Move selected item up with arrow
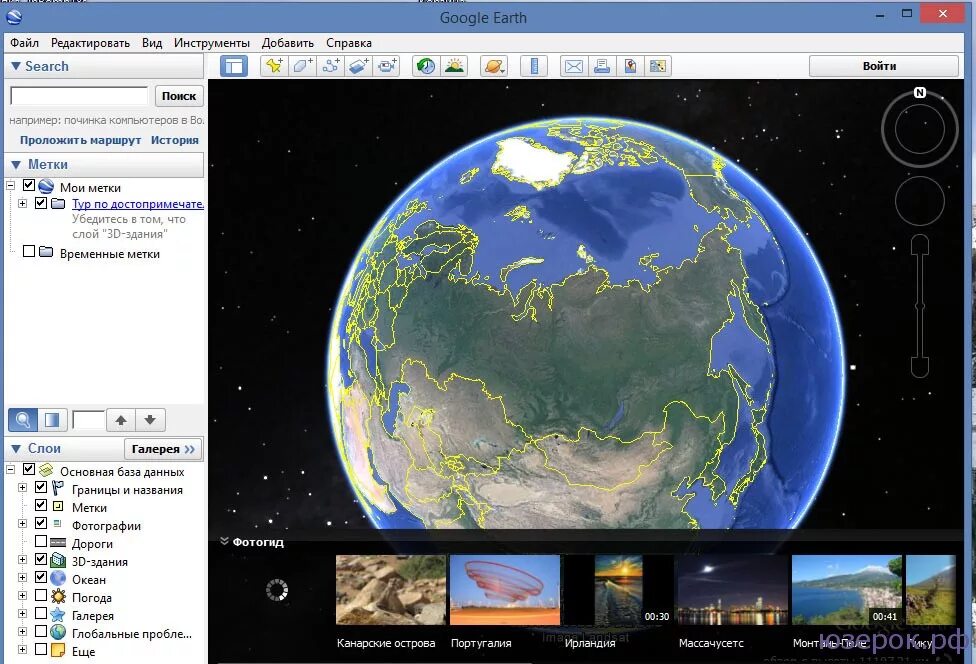 tap(121, 420)
